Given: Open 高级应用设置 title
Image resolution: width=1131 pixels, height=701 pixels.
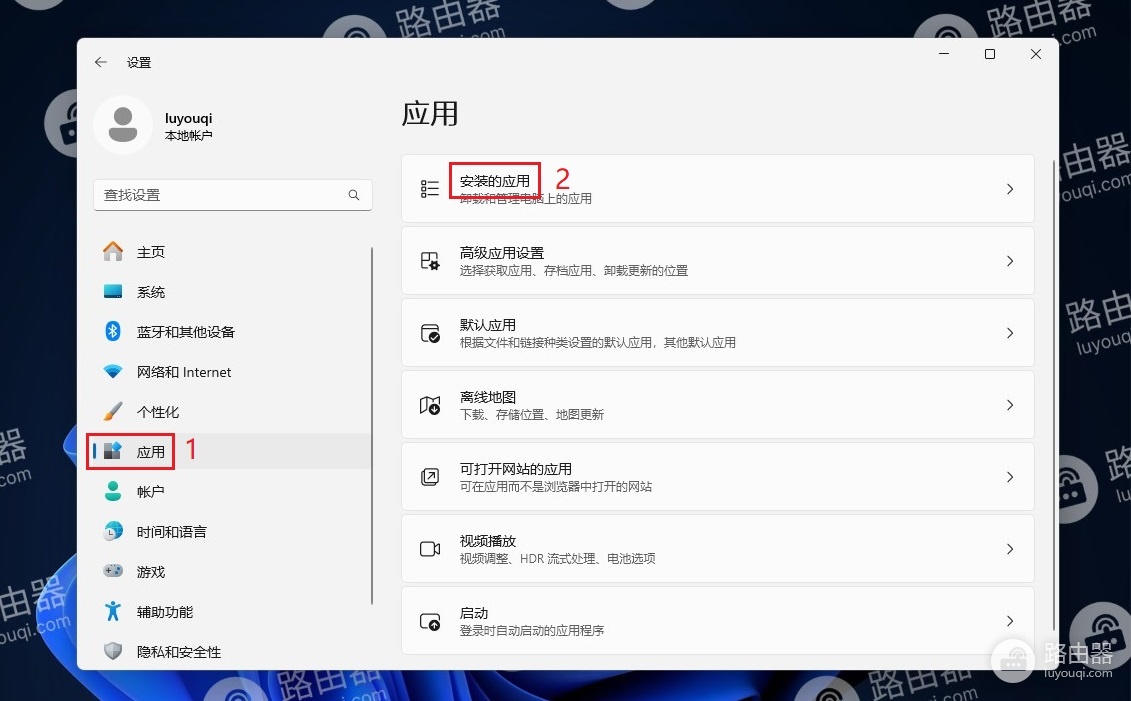Looking at the screenshot, I should click(501, 253).
